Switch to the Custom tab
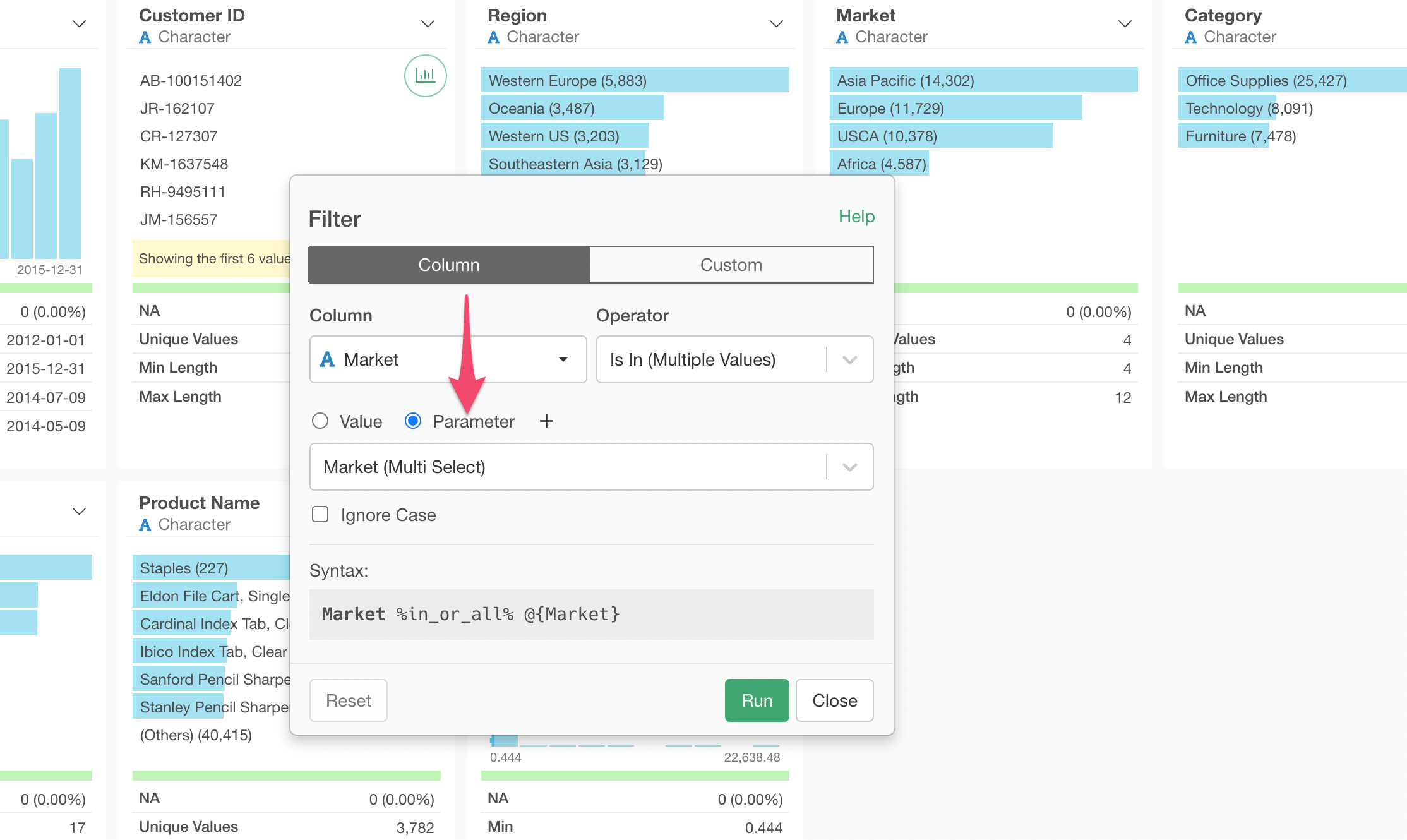The width and height of the screenshot is (1407, 840). pyautogui.click(x=731, y=265)
